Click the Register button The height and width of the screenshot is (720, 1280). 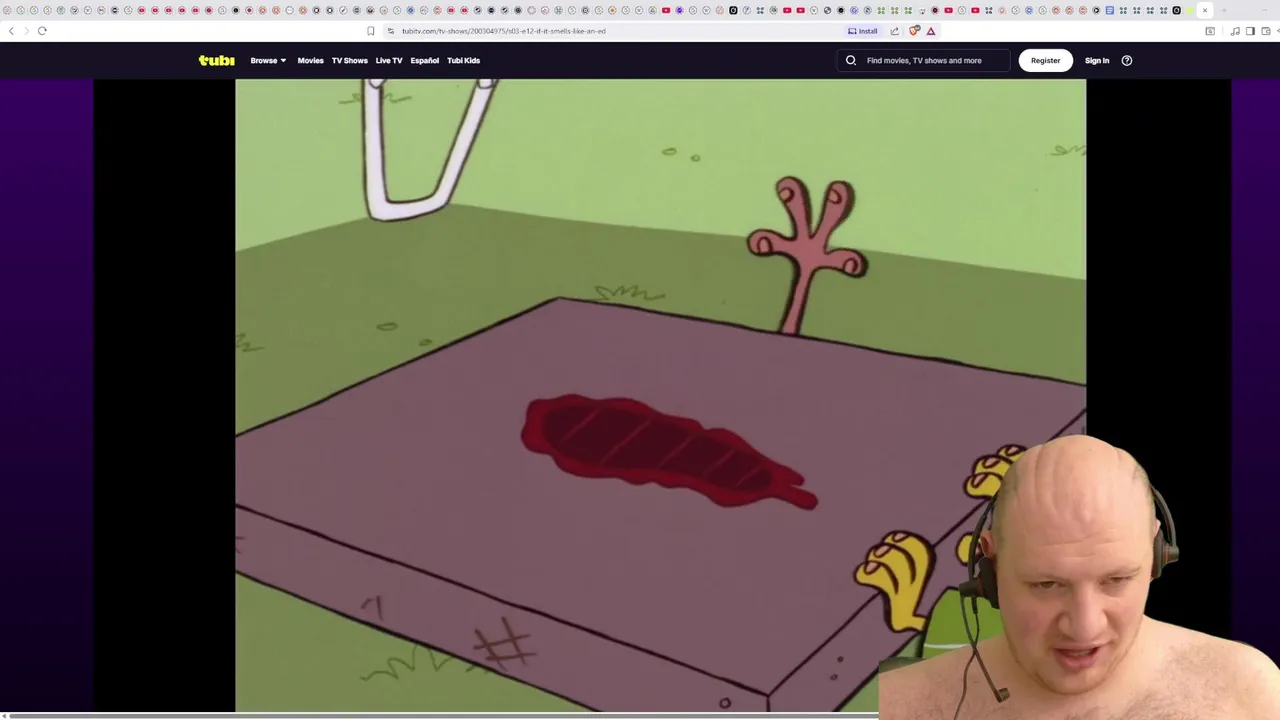pyautogui.click(x=1045, y=60)
